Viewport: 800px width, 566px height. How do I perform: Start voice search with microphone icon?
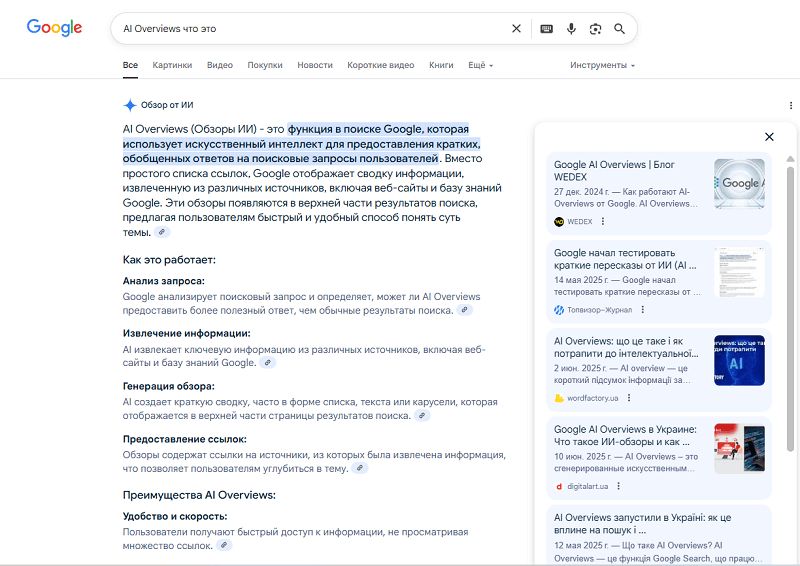click(x=571, y=29)
